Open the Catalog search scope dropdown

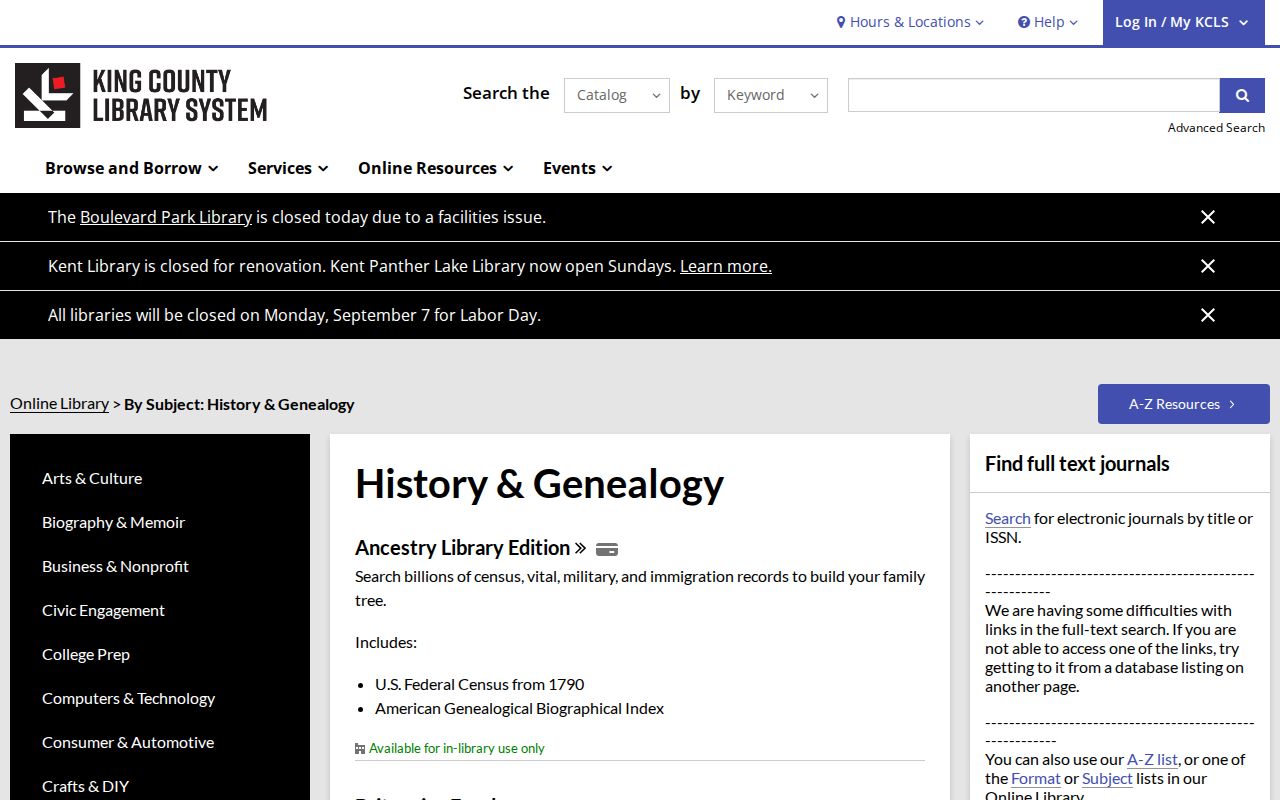pos(617,95)
